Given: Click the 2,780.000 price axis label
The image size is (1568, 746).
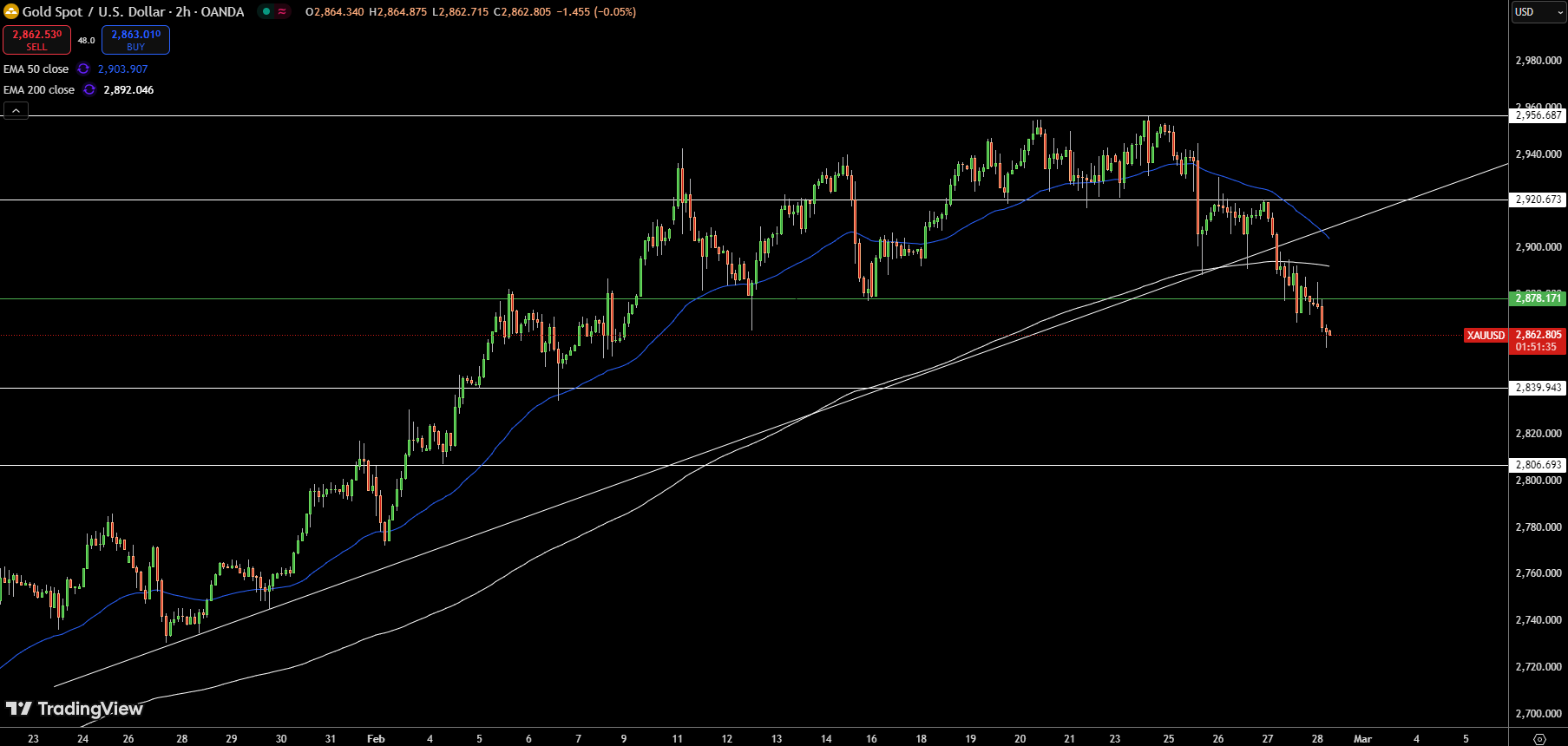Looking at the screenshot, I should pos(1538,527).
